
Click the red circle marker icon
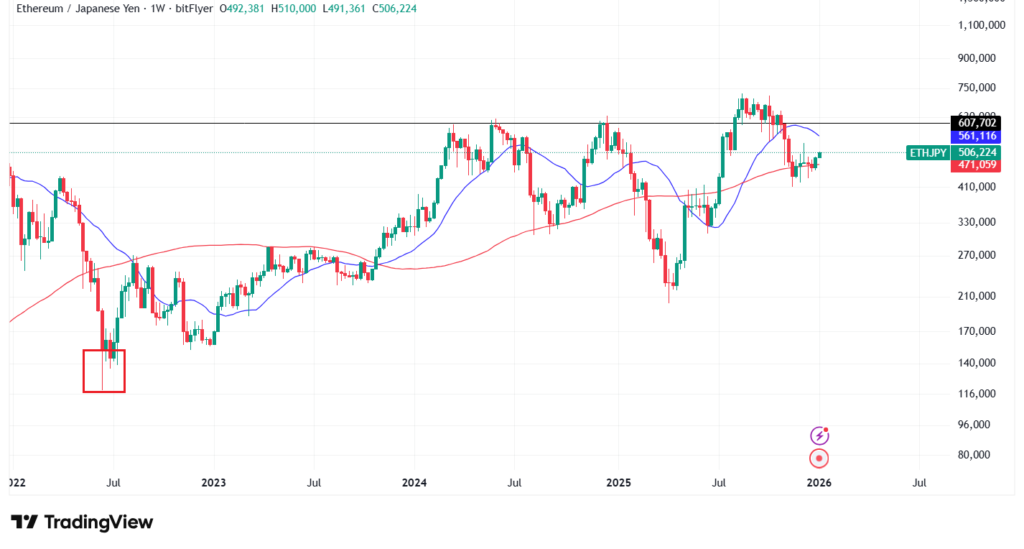click(820, 459)
